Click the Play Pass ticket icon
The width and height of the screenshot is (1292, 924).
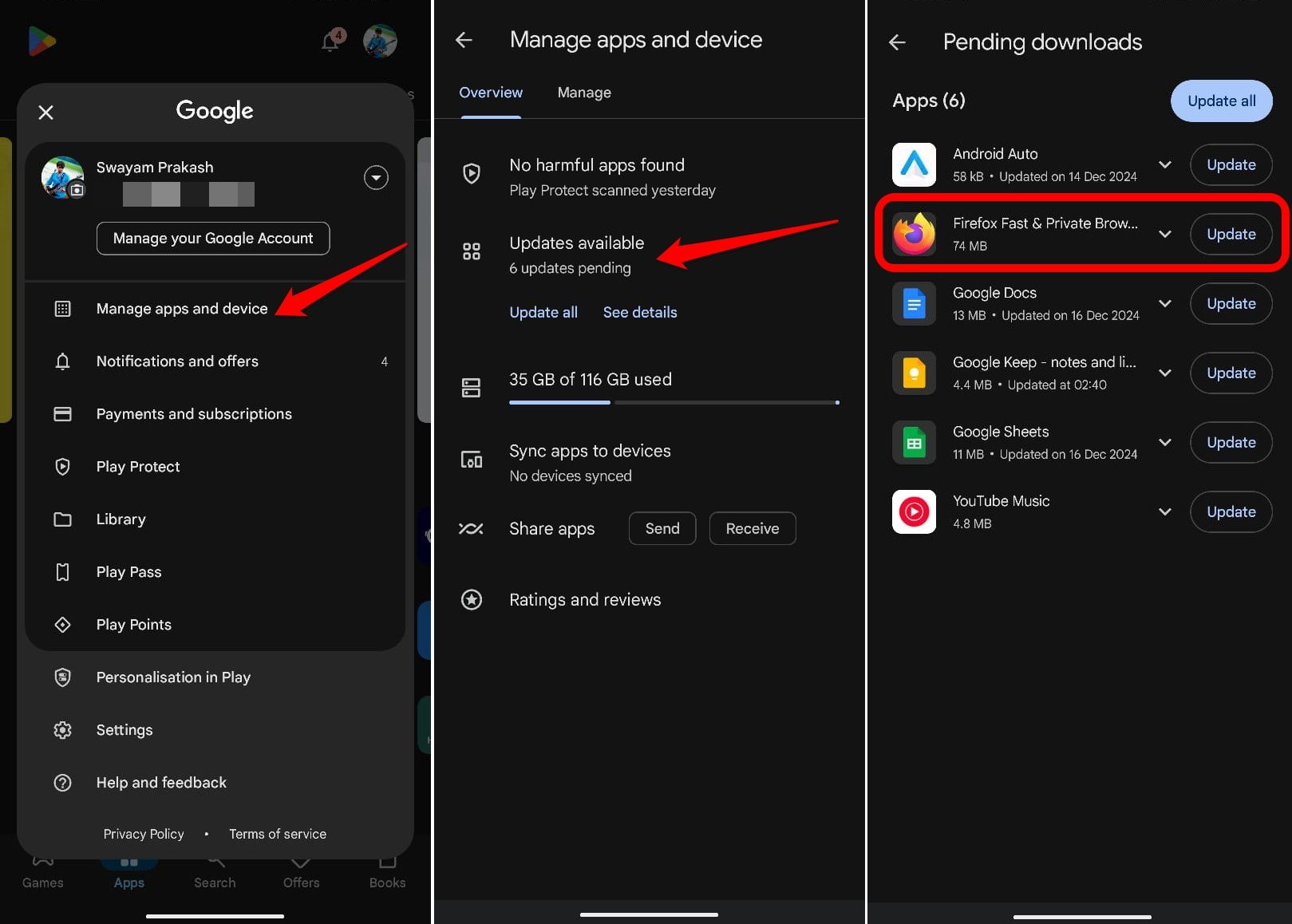point(62,572)
